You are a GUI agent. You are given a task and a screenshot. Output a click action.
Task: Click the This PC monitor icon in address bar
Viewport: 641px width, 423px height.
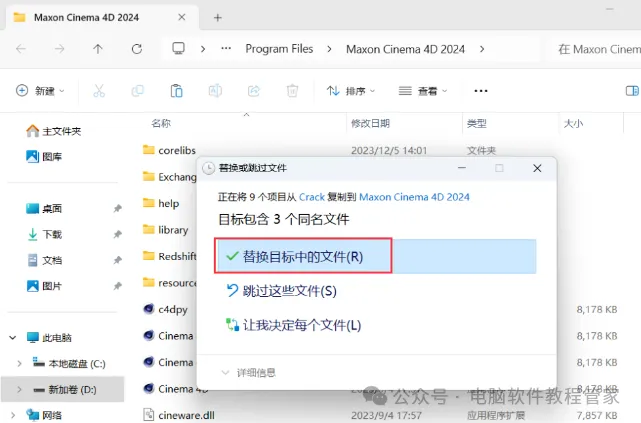(x=178, y=49)
